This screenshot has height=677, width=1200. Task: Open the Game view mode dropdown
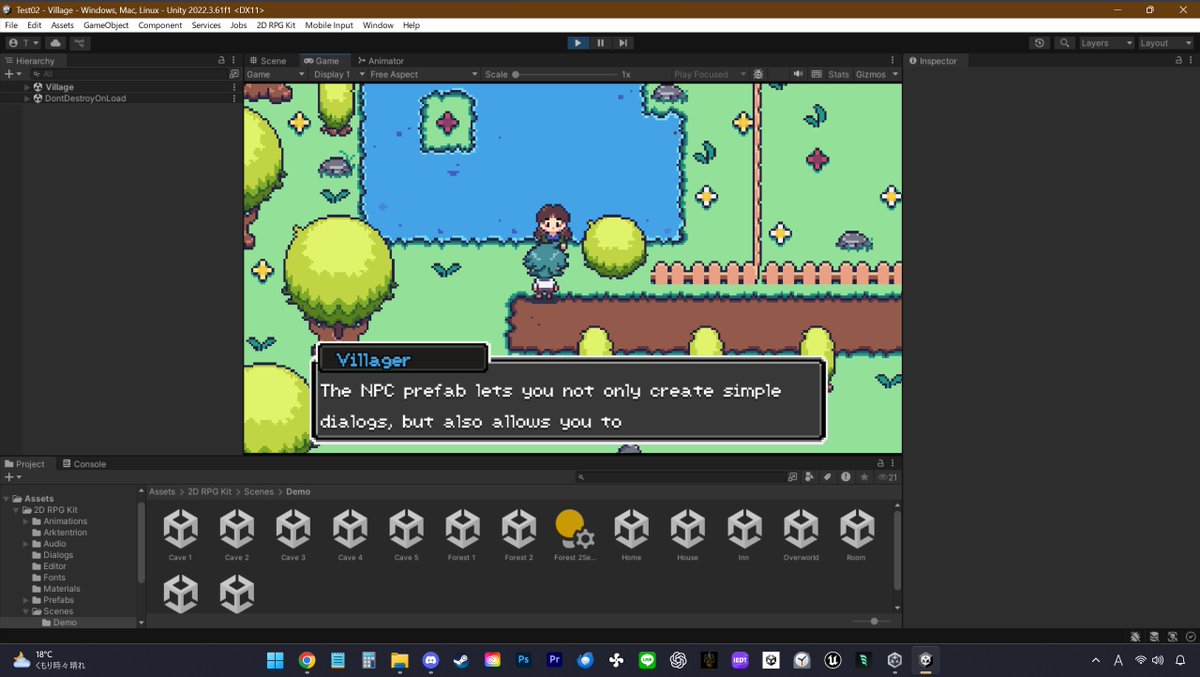click(276, 74)
